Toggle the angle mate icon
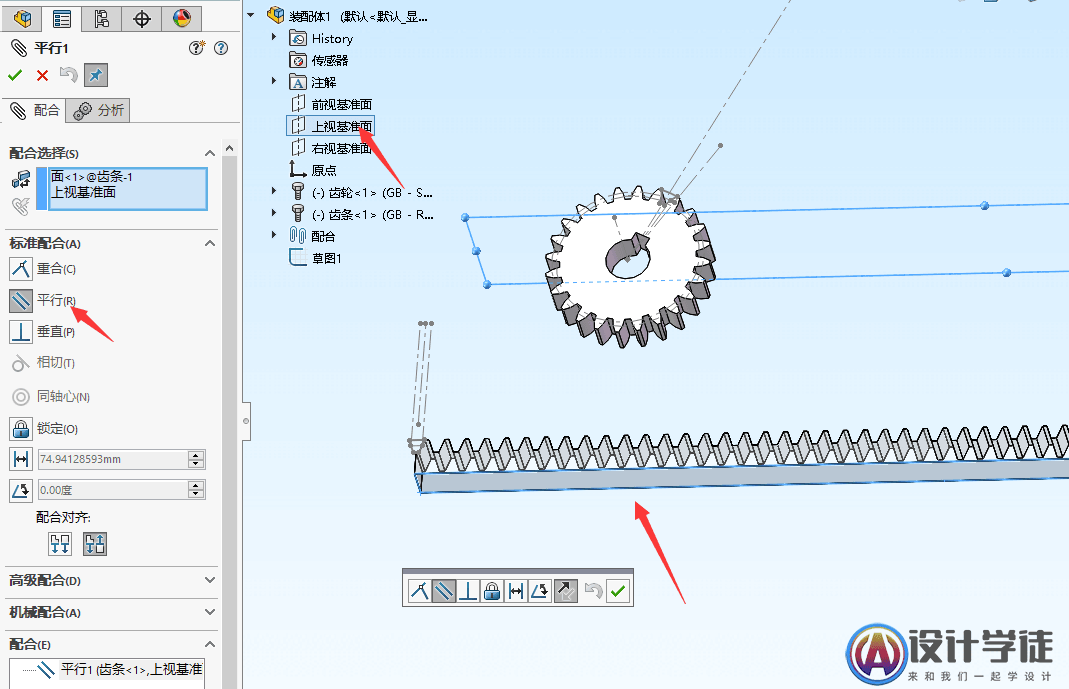 click(x=21, y=490)
